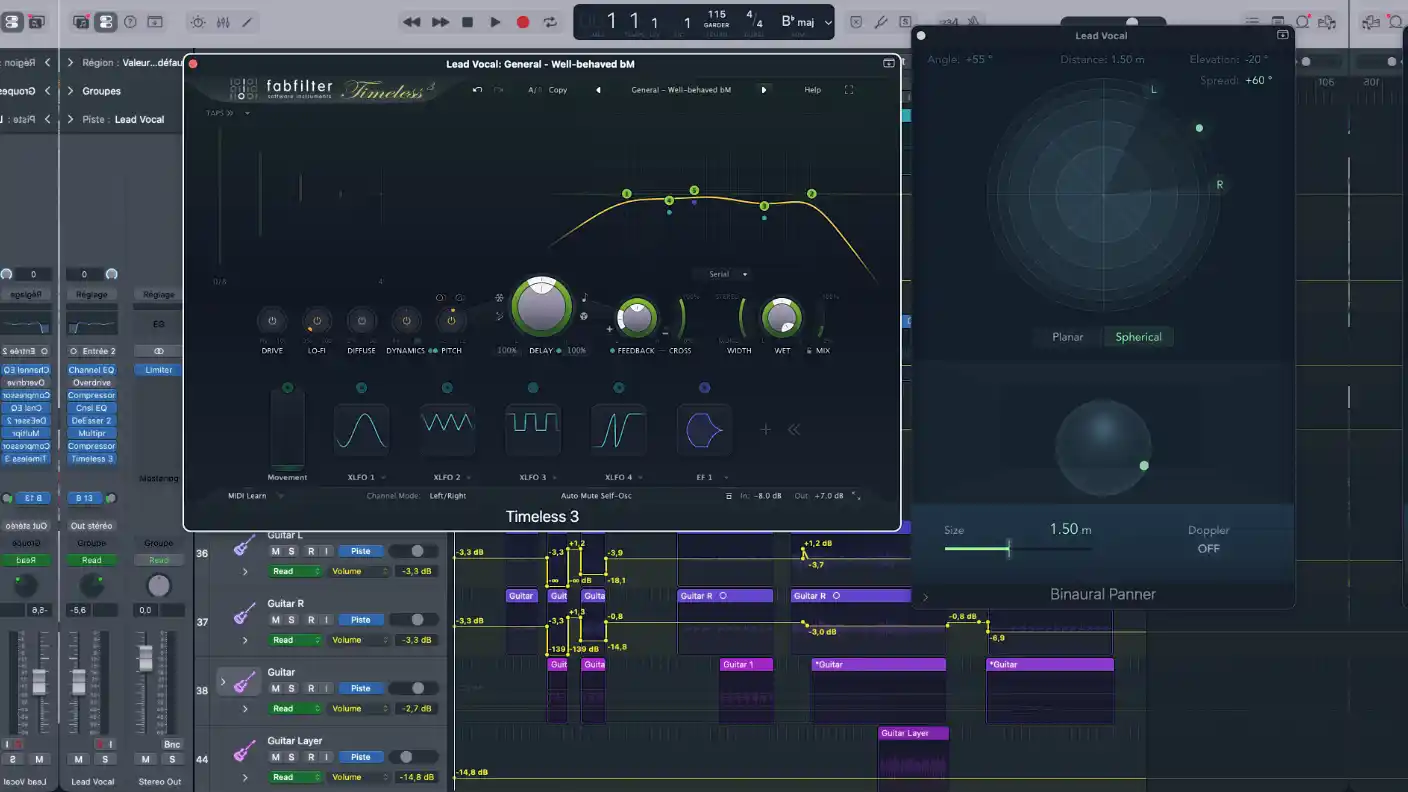Toggle the DYNAMICS power button
This screenshot has width=1408, height=792.
click(x=406, y=321)
